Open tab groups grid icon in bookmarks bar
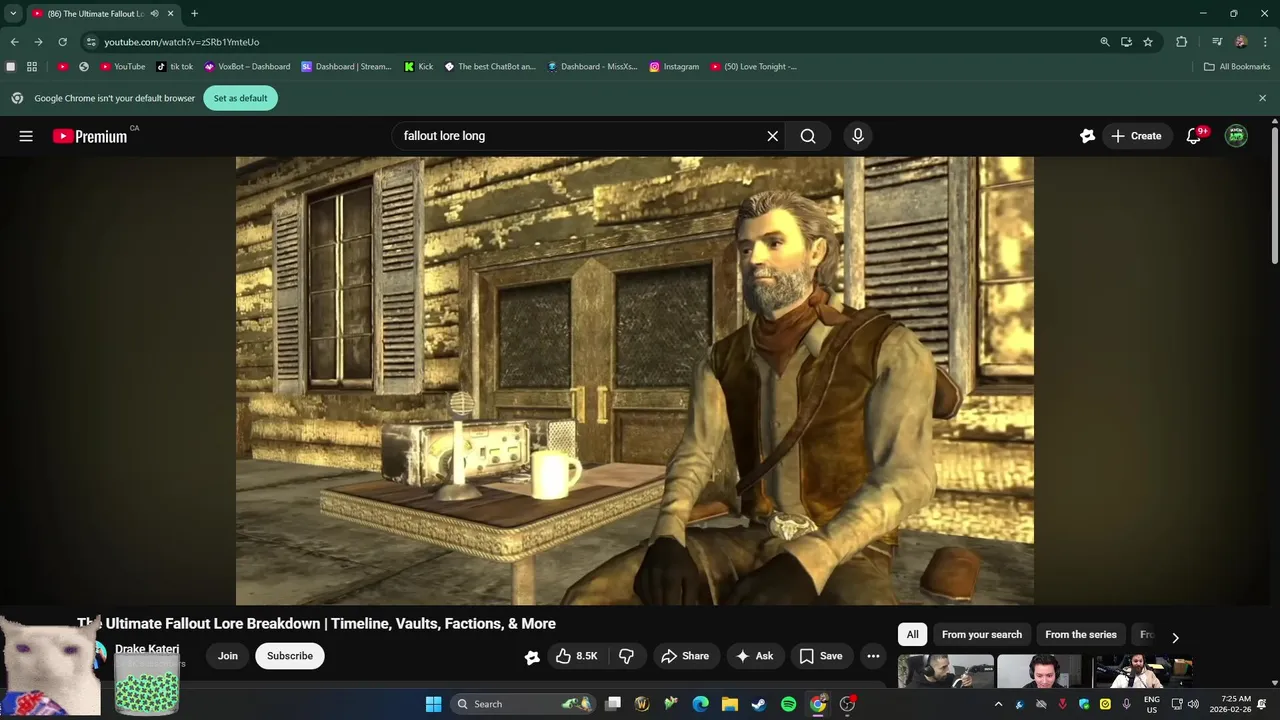The image size is (1280, 720). click(x=32, y=67)
